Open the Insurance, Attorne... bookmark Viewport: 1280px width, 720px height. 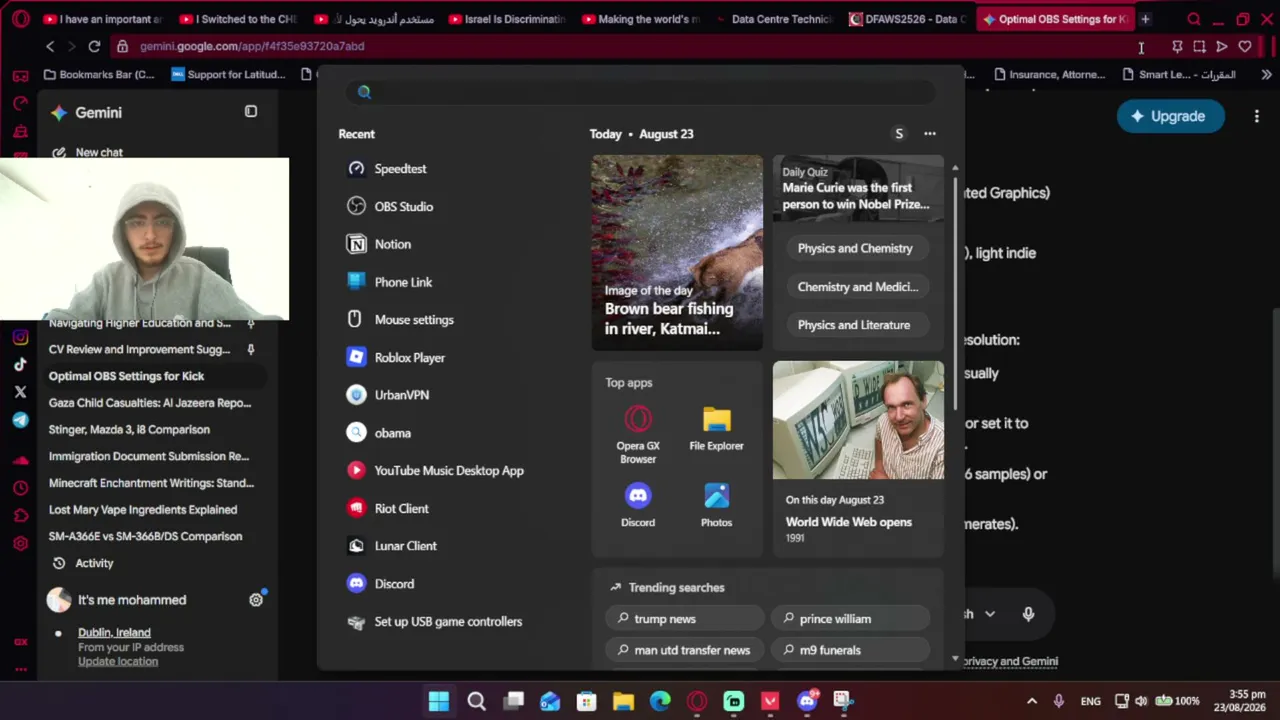click(1050, 74)
